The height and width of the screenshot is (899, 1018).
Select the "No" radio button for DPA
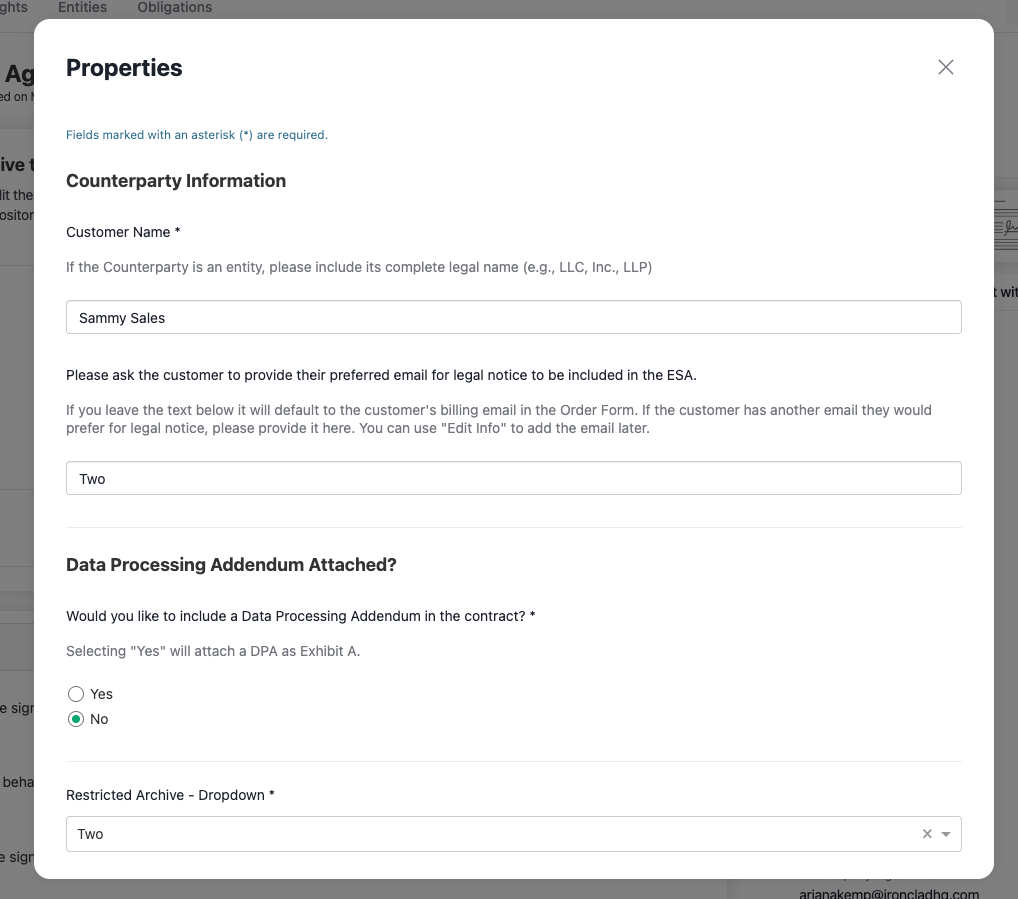[x=76, y=719]
